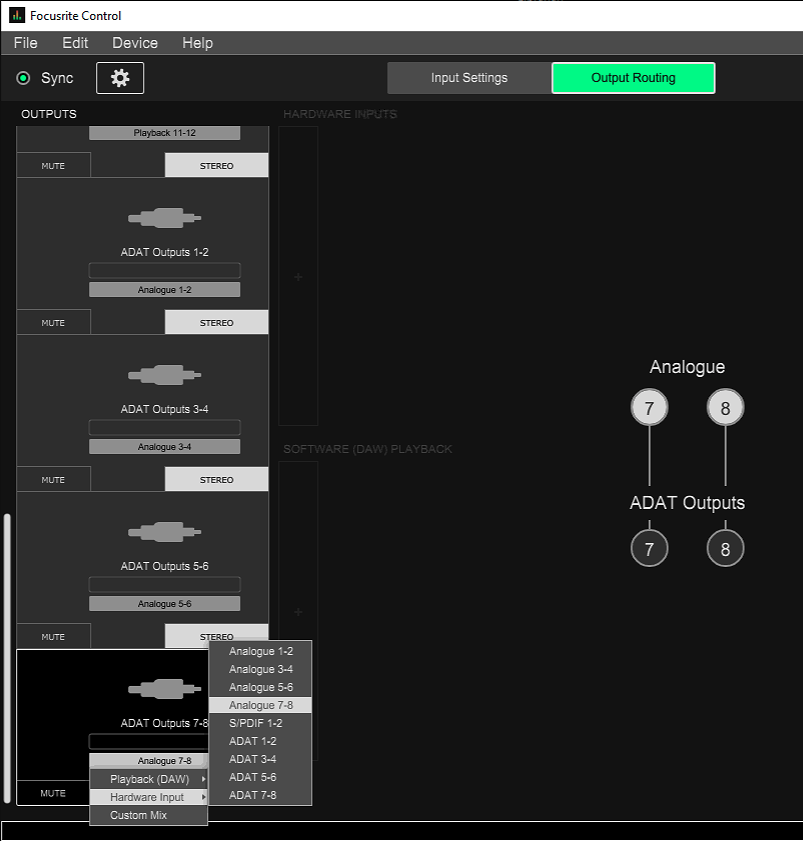The width and height of the screenshot is (803, 841).
Task: Click the ADAT Outputs 7-8 connector icon
Action: (164, 689)
